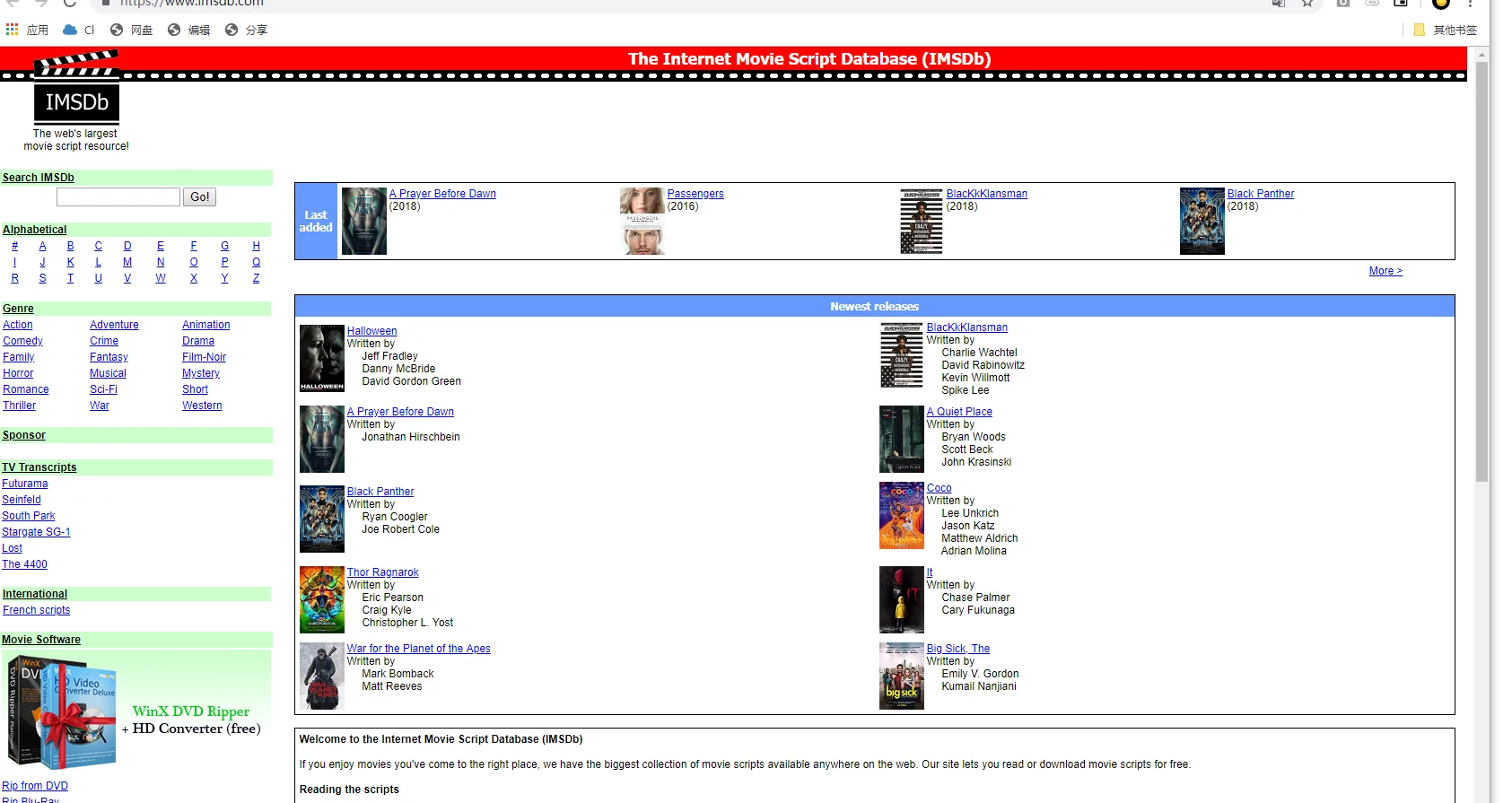Screen dimensions: 1512x803
Task: Open the Comedy genre
Action: click(x=22, y=341)
